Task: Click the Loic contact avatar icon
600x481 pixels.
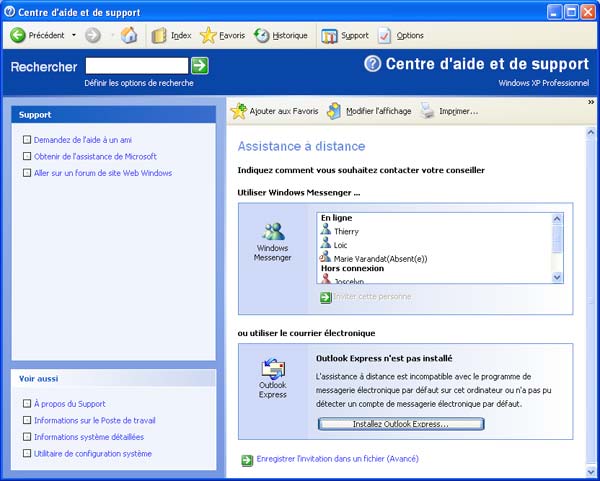Action: click(x=326, y=243)
